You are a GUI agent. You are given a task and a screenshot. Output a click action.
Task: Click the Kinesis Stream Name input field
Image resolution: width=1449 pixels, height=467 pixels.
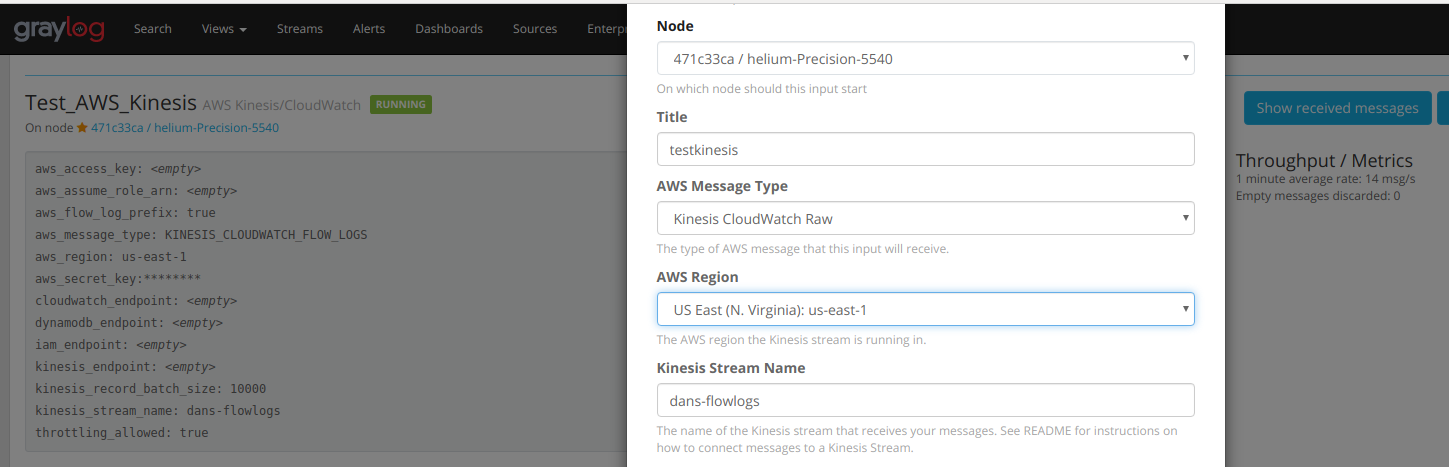click(925, 401)
